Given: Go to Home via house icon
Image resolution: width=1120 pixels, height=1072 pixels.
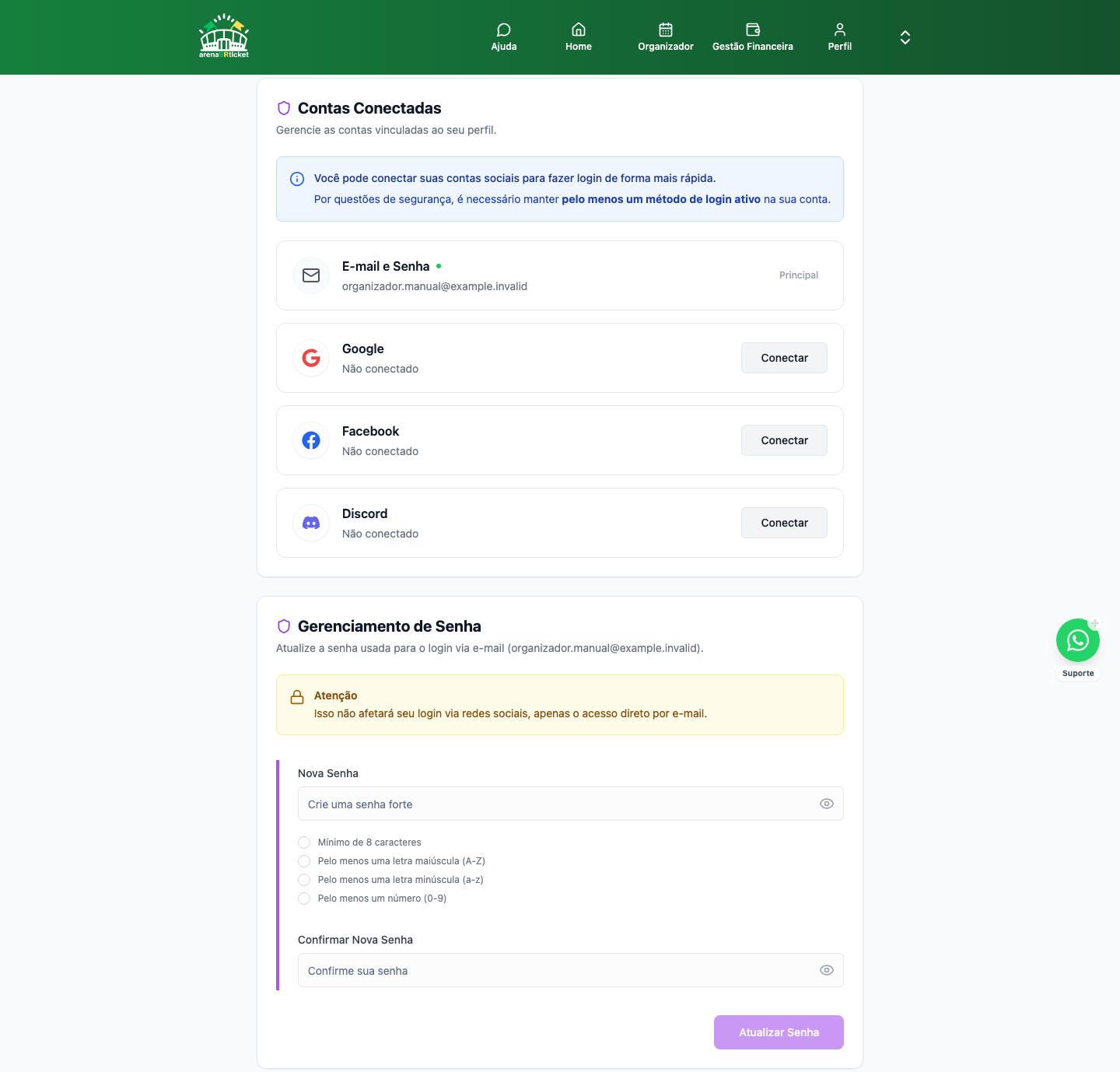Looking at the screenshot, I should point(579,30).
